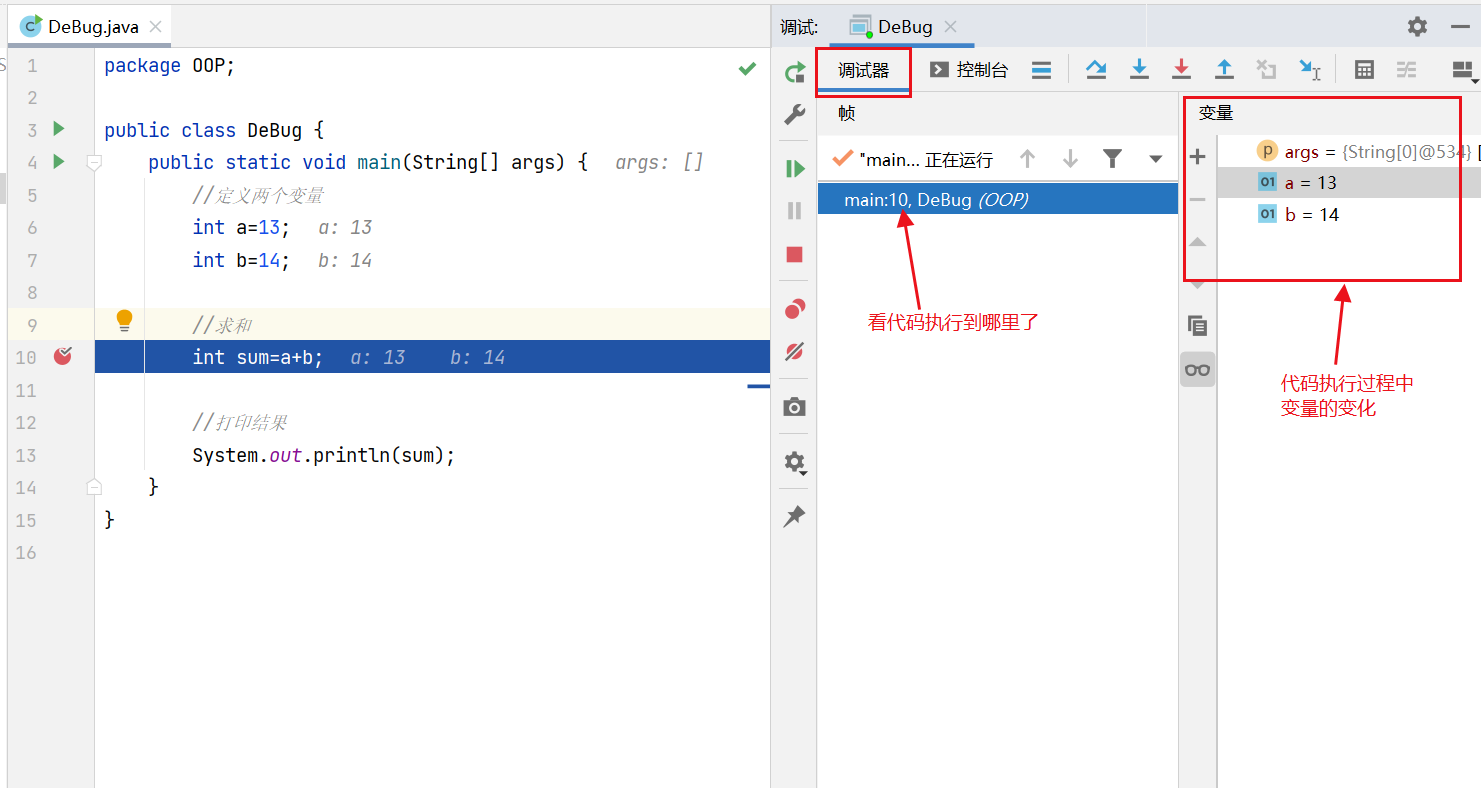Viewport: 1481px width, 788px height.
Task: Toggle breakpoint on line 10
Action: click(63, 356)
